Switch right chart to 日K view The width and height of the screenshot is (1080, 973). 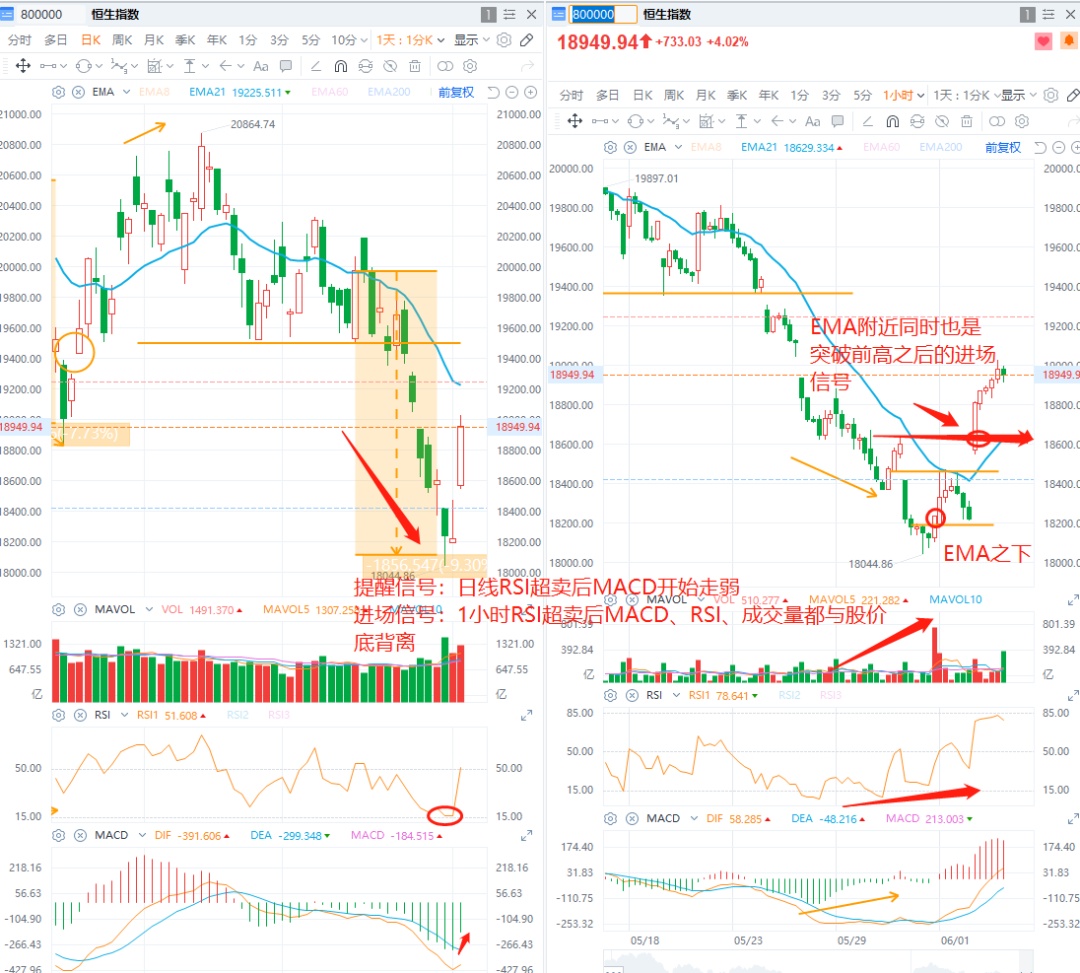pyautogui.click(x=643, y=96)
